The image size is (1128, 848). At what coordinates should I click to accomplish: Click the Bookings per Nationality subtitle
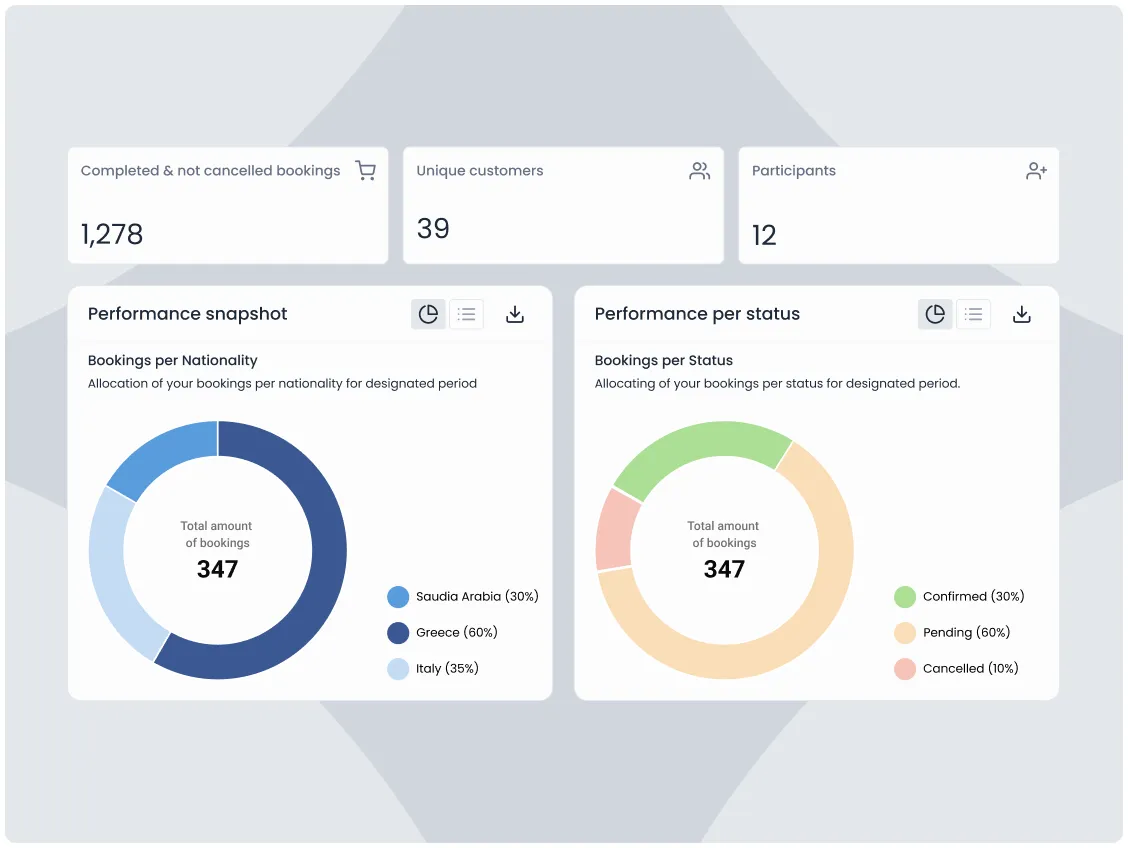point(173,360)
